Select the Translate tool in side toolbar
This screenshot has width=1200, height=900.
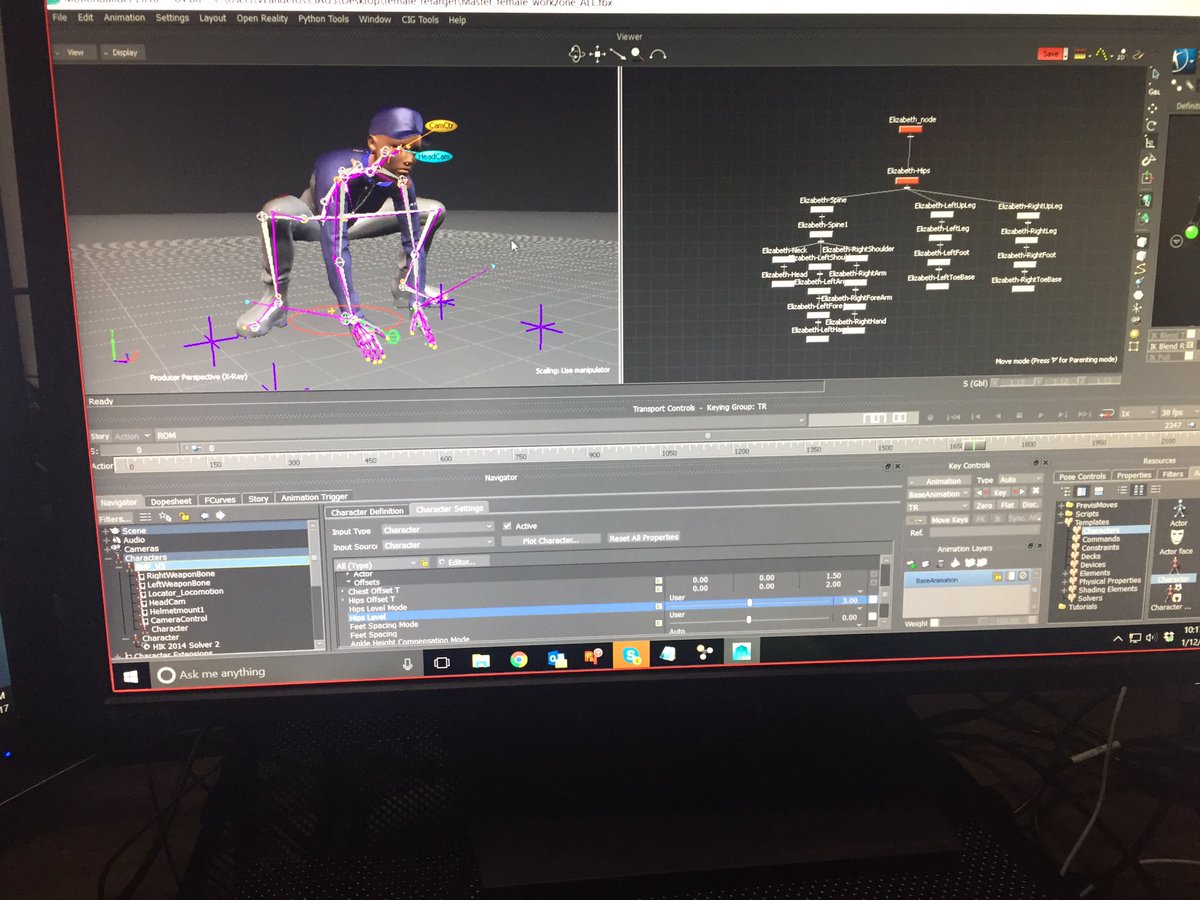tap(1152, 107)
